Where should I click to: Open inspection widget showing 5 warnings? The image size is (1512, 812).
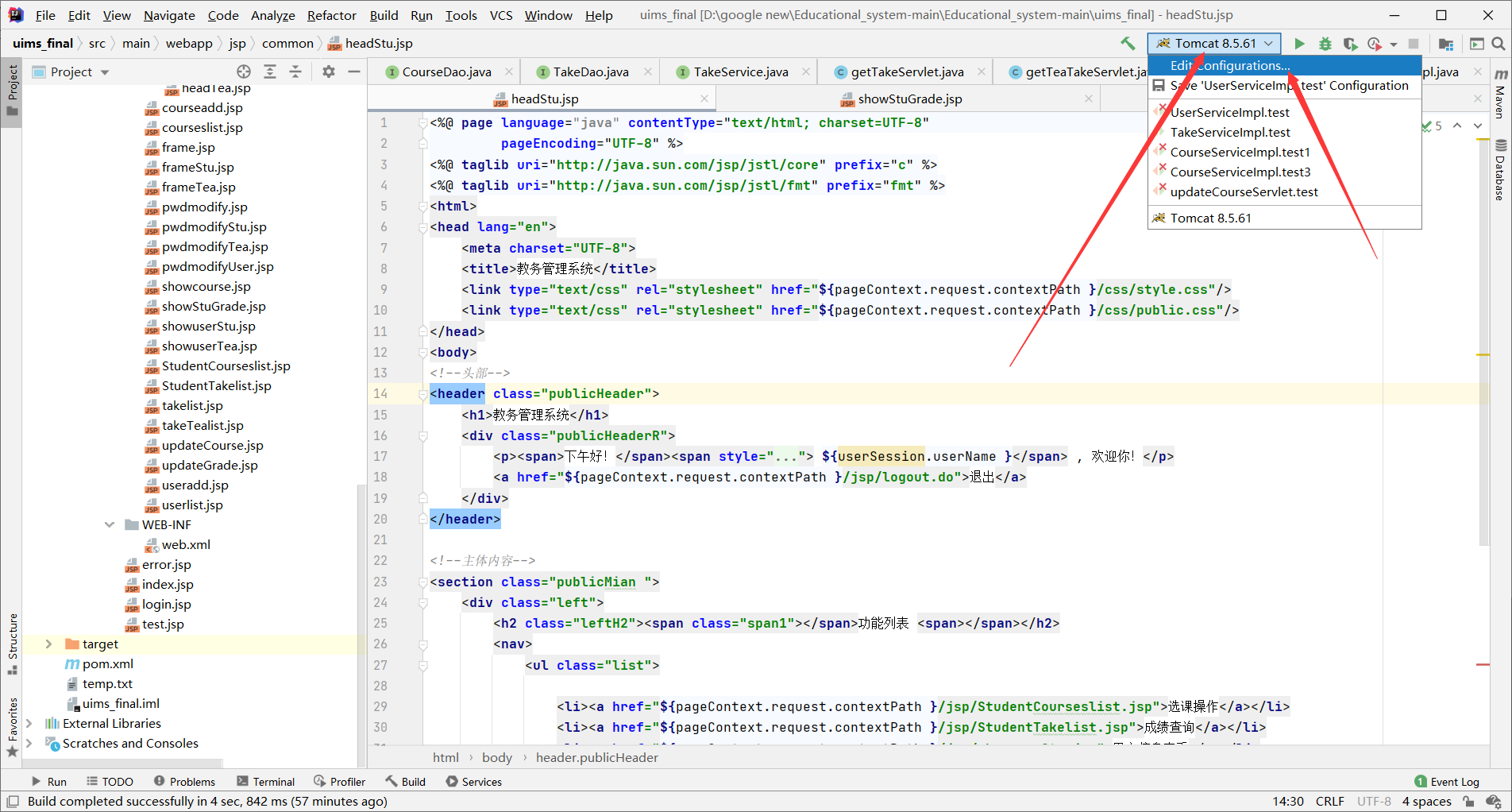(1433, 126)
